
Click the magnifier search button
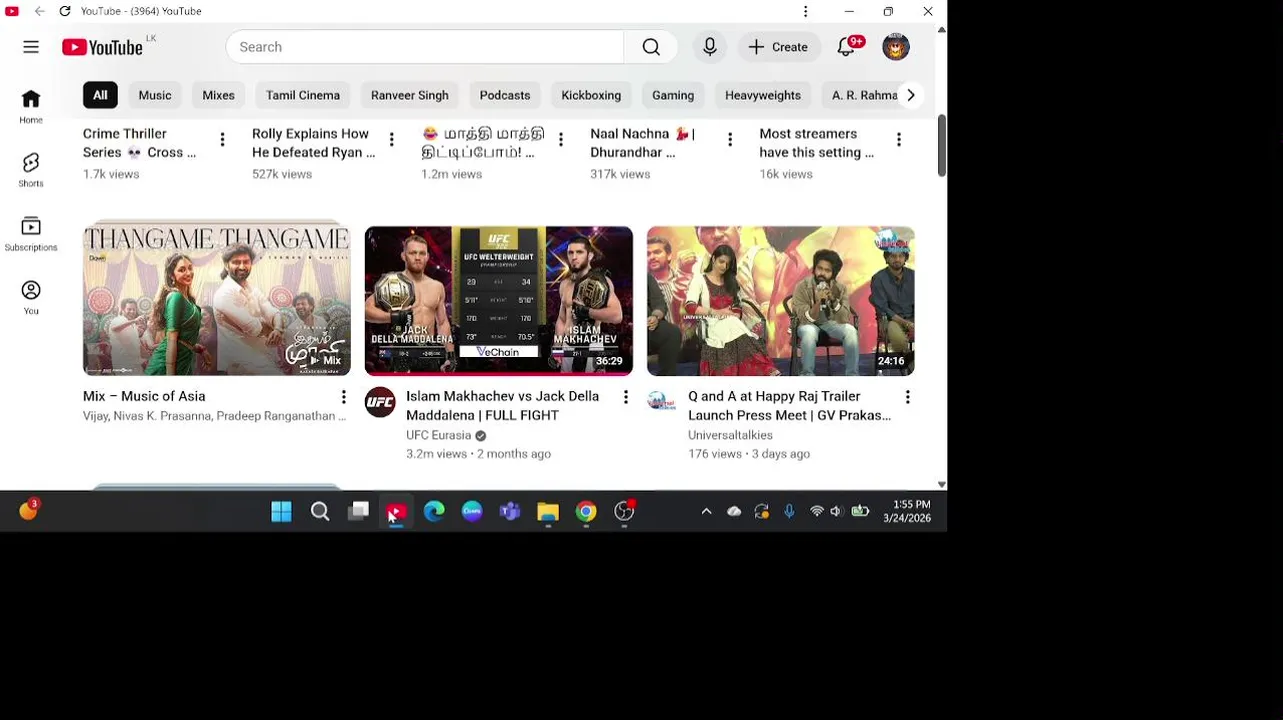click(651, 47)
